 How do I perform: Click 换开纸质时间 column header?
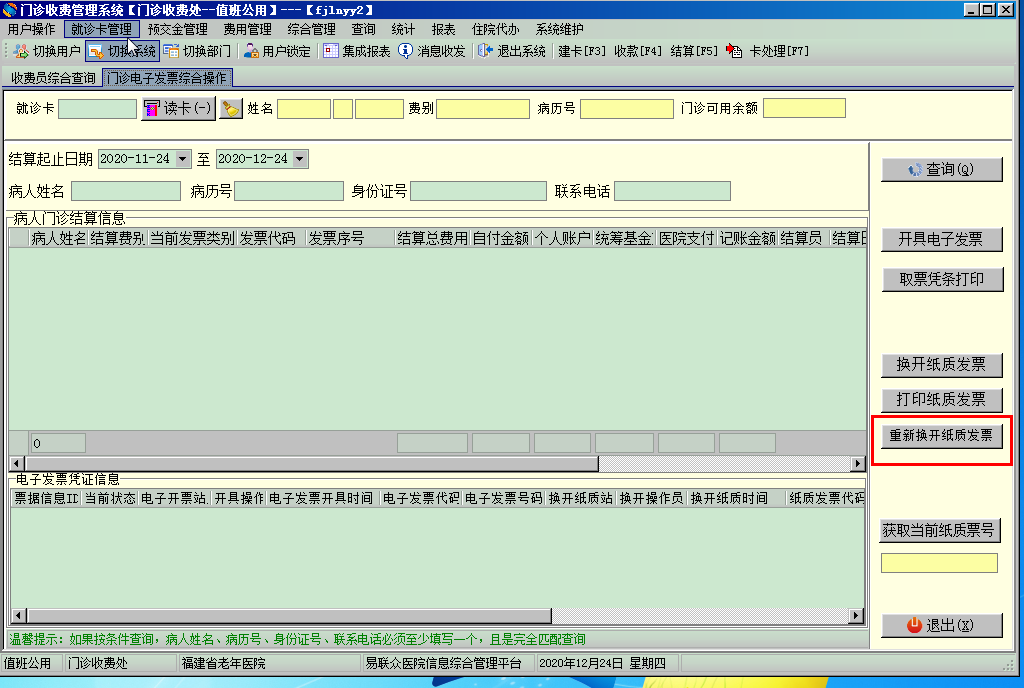coord(736,498)
